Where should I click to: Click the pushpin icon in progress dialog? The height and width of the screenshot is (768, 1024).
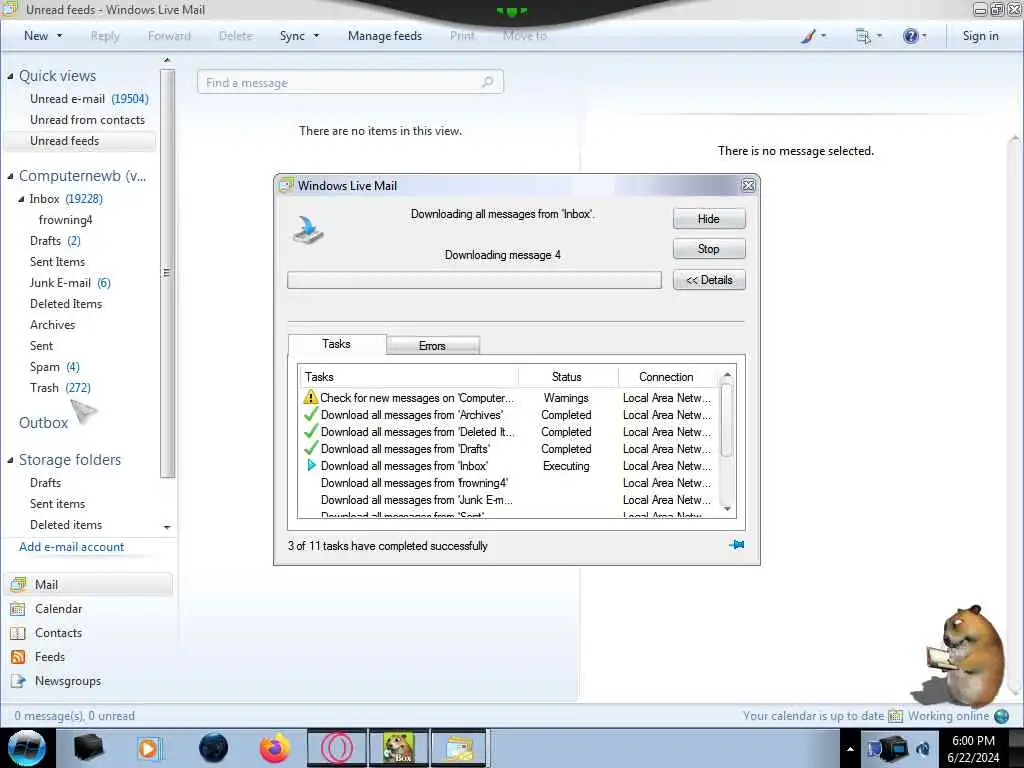pyautogui.click(x=737, y=545)
